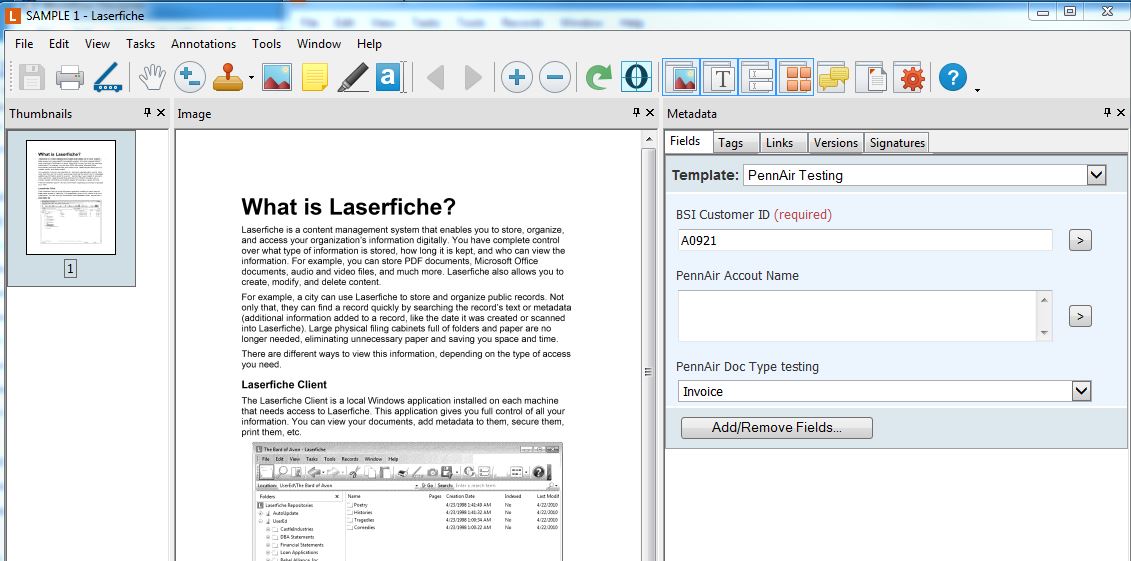Viewport: 1131px width, 561px height.
Task: Zoom in with the plus button
Action: coord(516,77)
